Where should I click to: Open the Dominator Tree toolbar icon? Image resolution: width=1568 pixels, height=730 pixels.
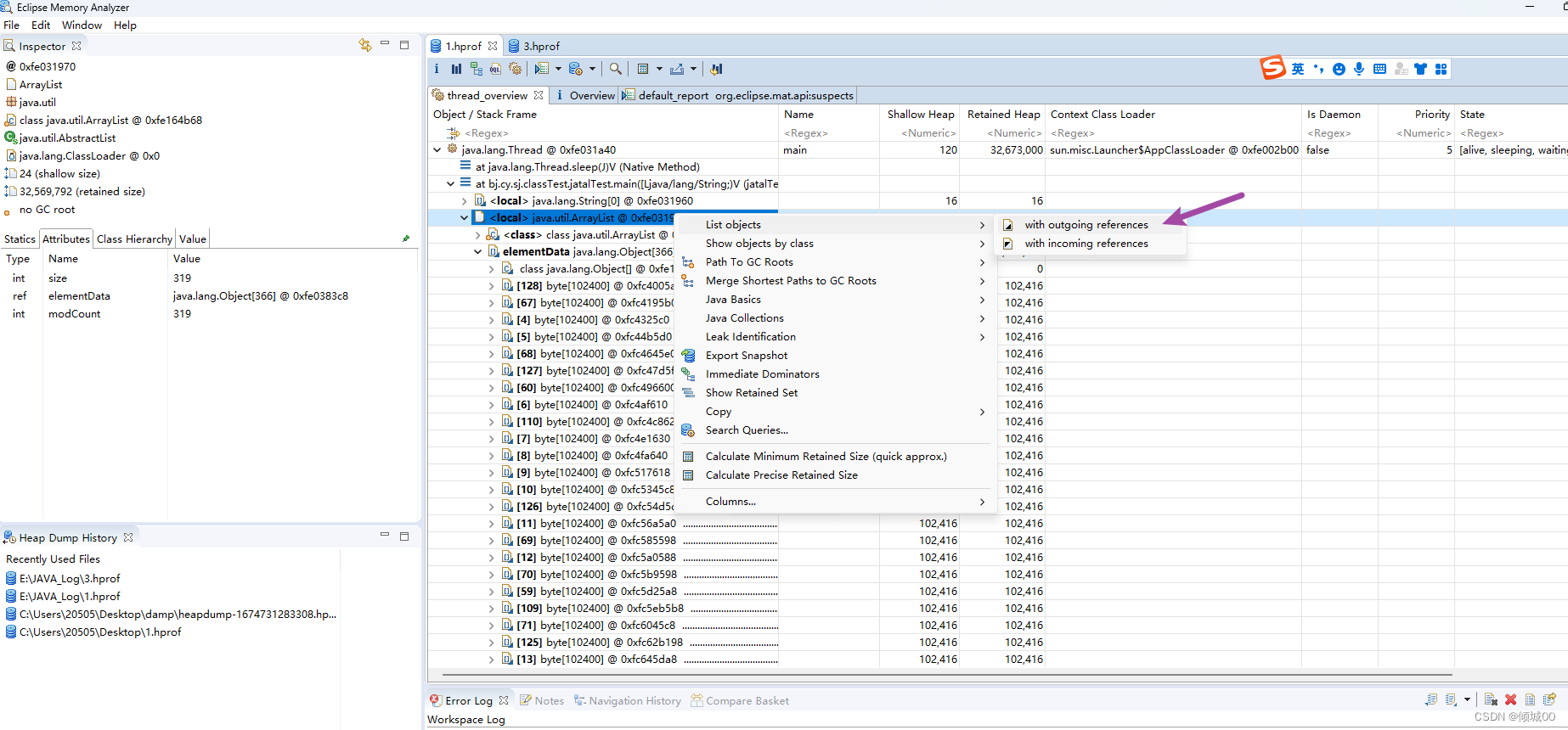[x=476, y=69]
